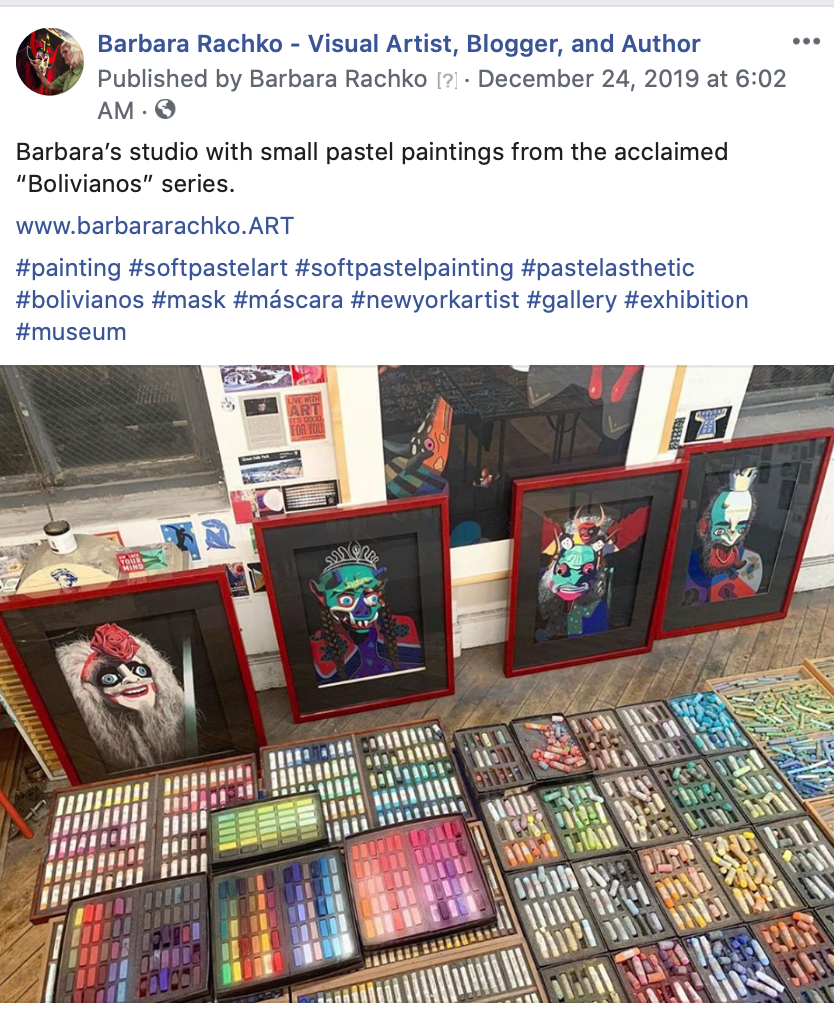Image resolution: width=834 pixels, height=1010 pixels.
Task: Click the #museum hashtag
Action: [x=71, y=332]
